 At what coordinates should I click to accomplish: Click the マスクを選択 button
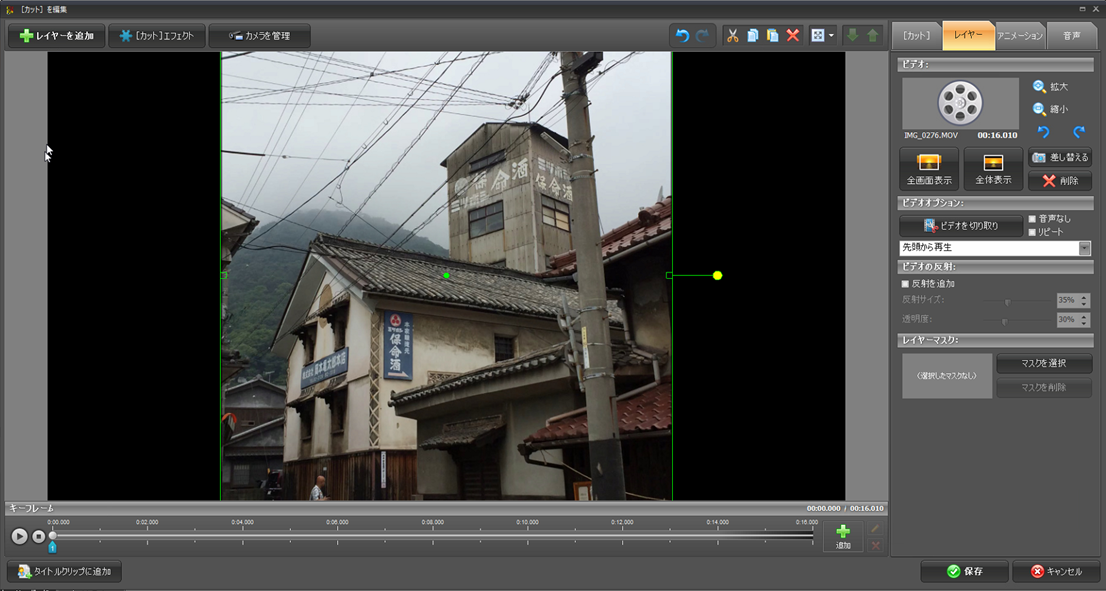click(x=1044, y=363)
